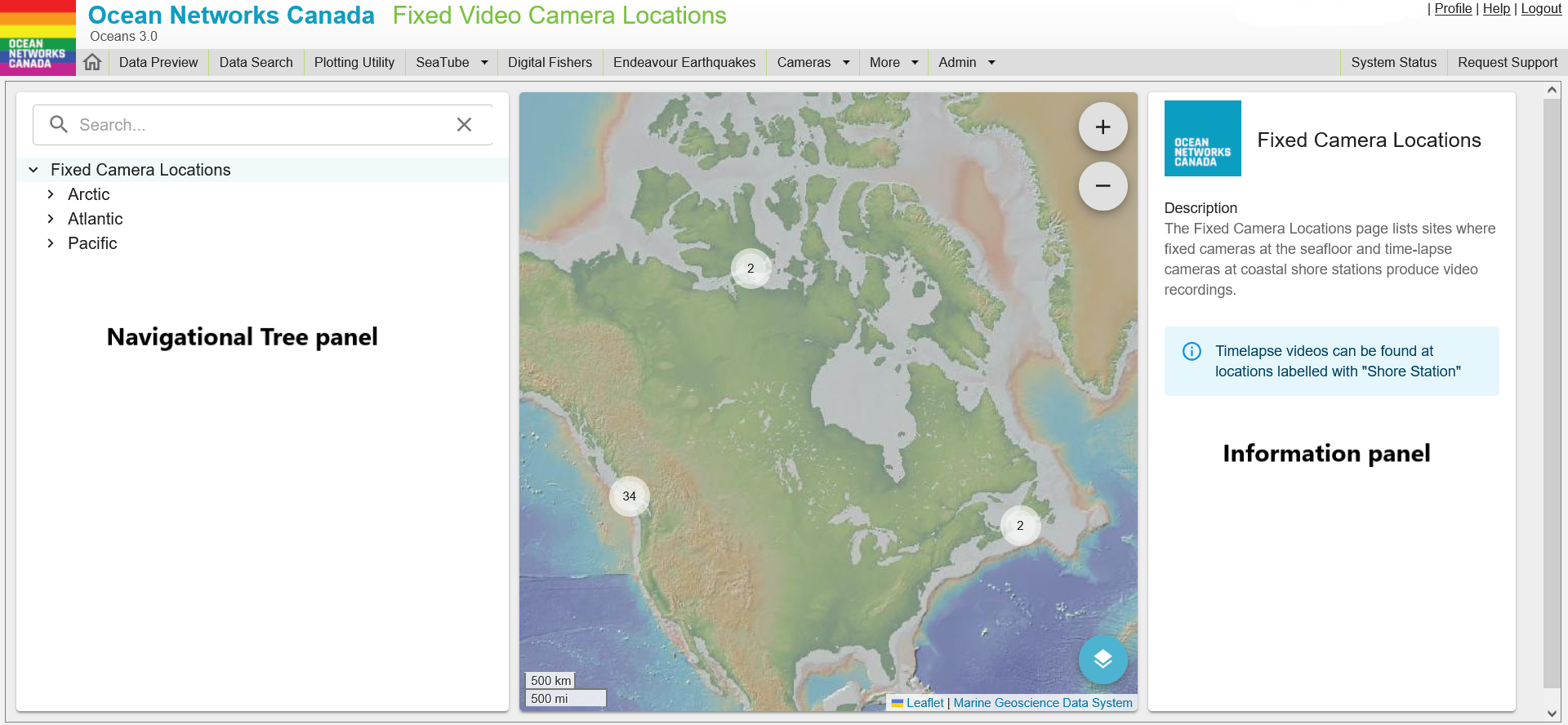Zoom in on the map
Viewport: 1568px width, 725px height.
click(1102, 127)
